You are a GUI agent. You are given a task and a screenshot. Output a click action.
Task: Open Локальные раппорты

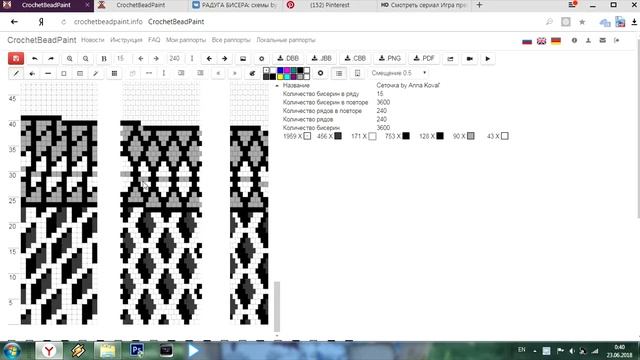(286, 40)
